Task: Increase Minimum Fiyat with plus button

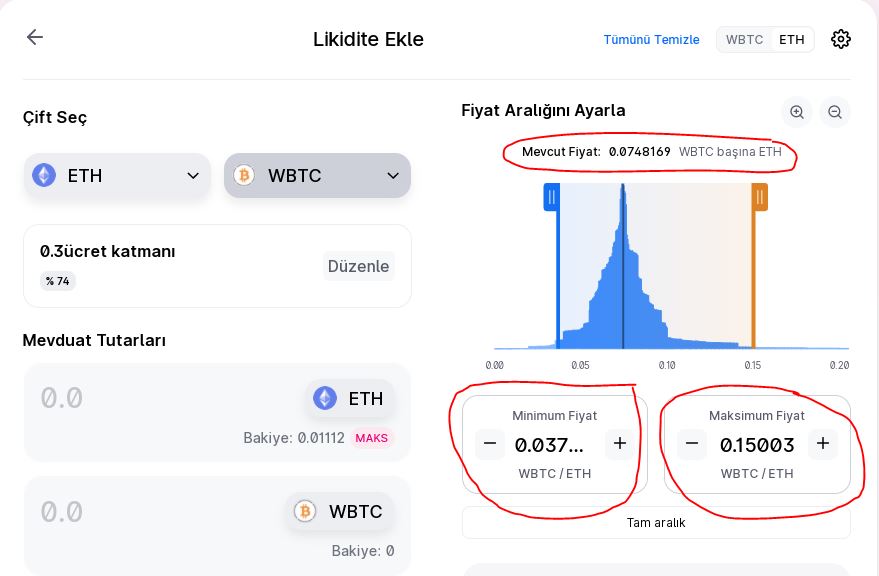Action: click(x=619, y=444)
